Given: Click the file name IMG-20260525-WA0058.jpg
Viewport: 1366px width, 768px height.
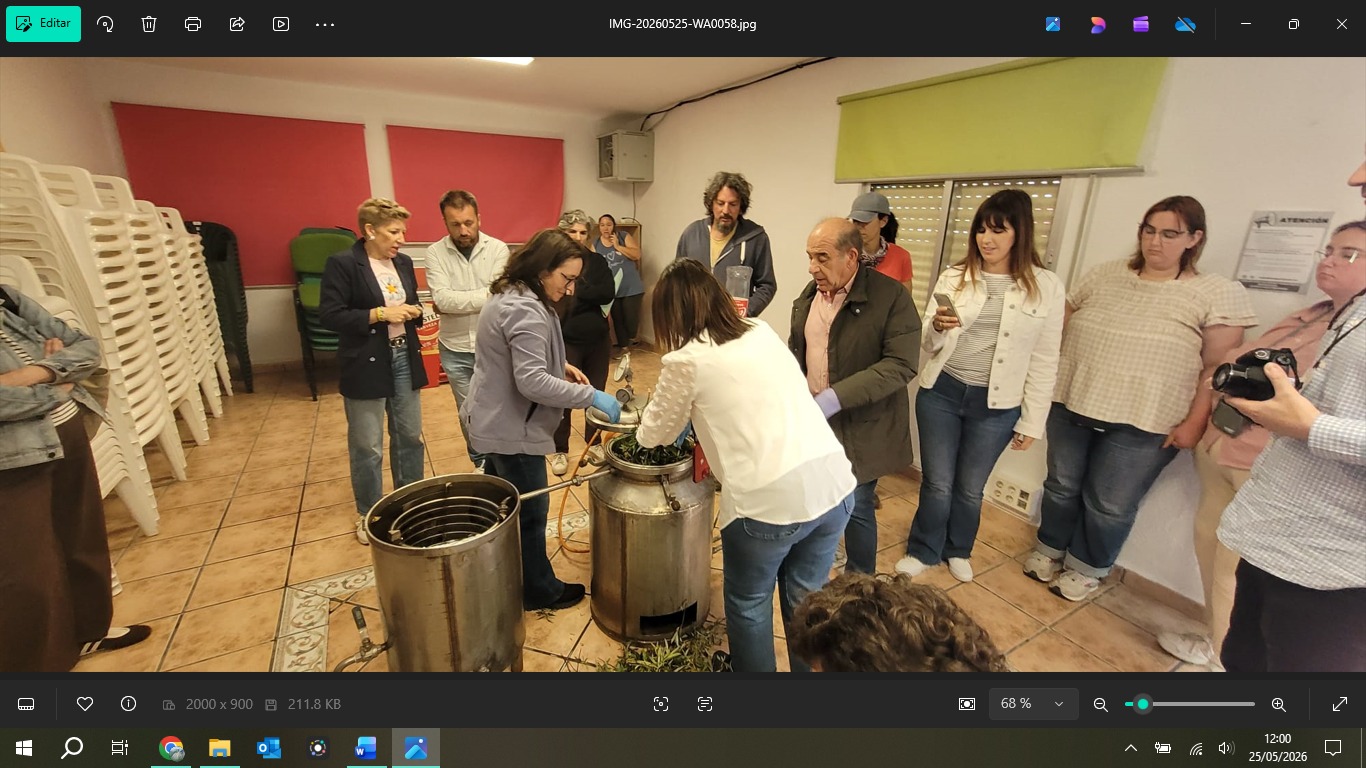Looking at the screenshot, I should coord(683,24).
